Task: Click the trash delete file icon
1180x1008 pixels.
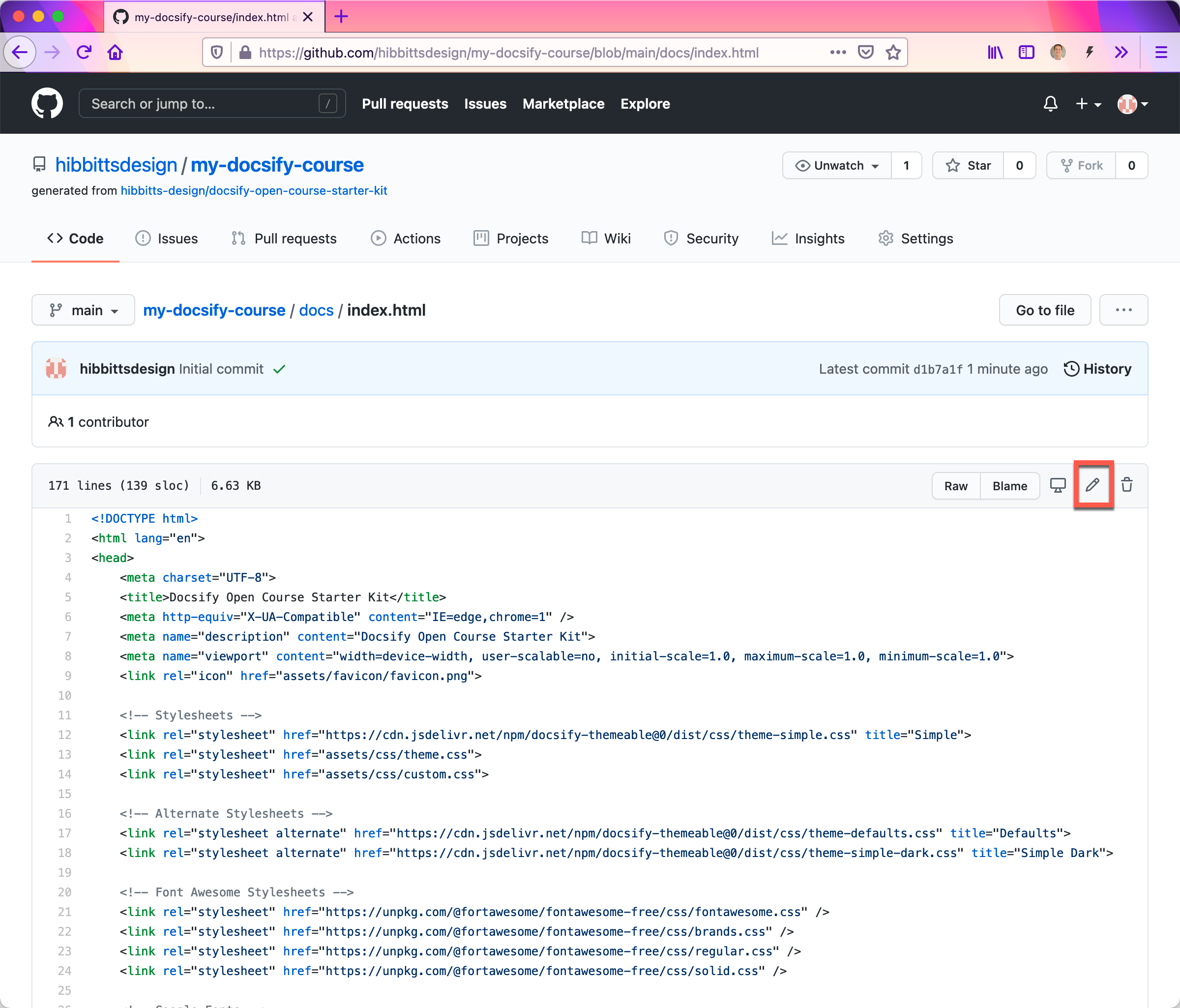Action: [1126, 485]
